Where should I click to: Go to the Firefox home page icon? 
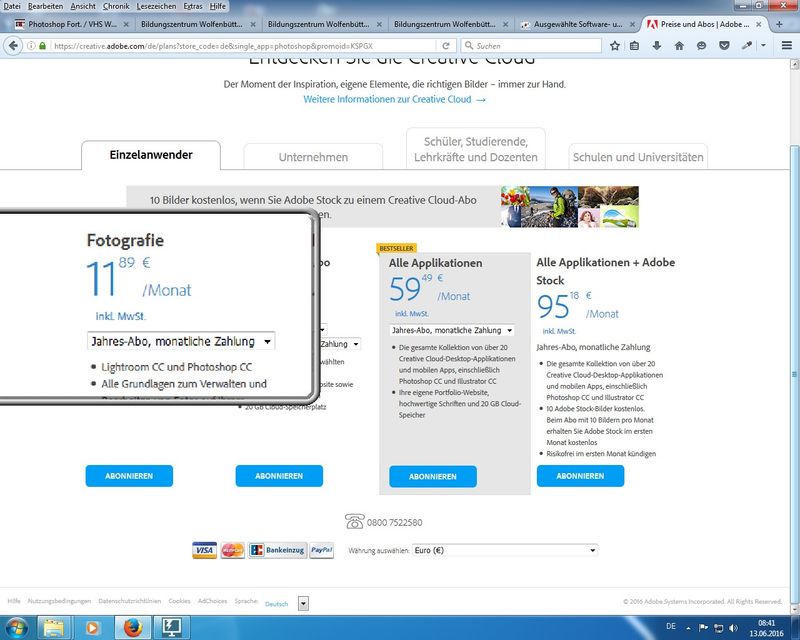[679, 45]
